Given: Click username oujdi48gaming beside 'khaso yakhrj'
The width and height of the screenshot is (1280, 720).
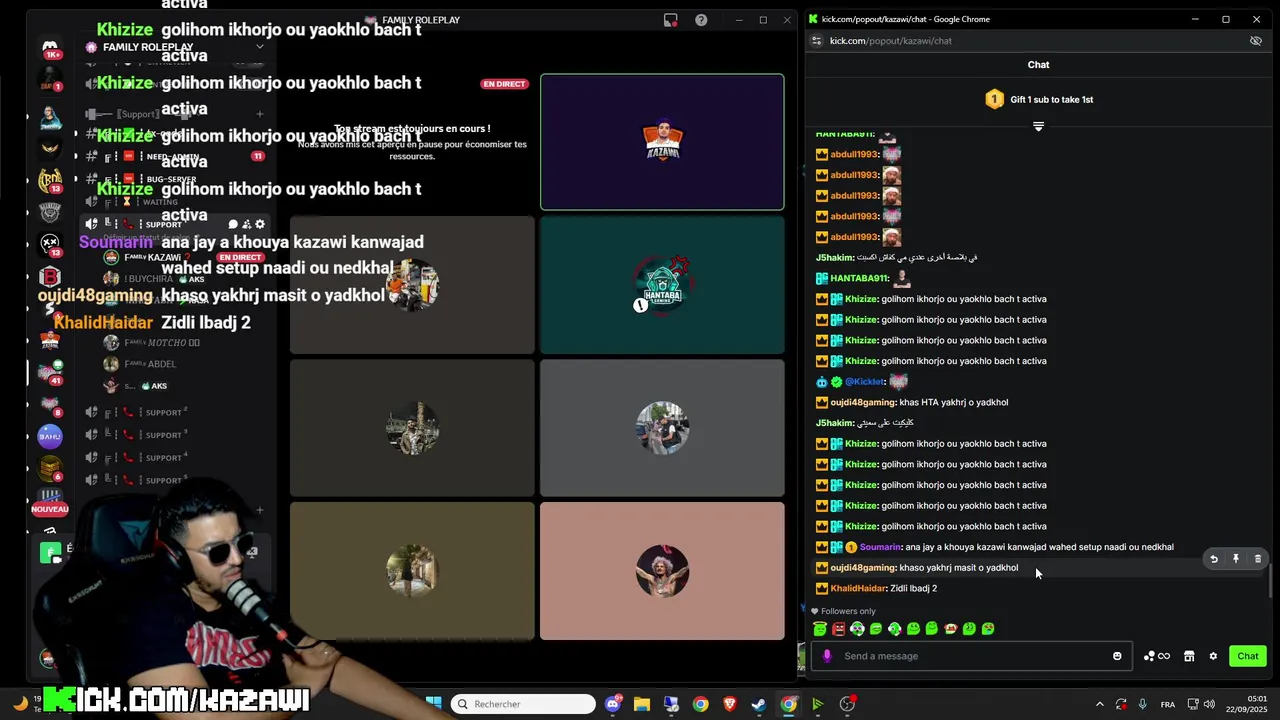Looking at the screenshot, I should pos(863,568).
